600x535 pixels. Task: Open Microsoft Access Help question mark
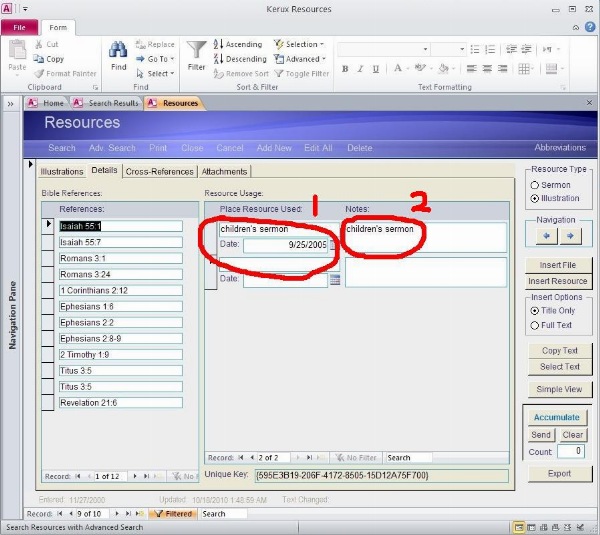[x=590, y=27]
